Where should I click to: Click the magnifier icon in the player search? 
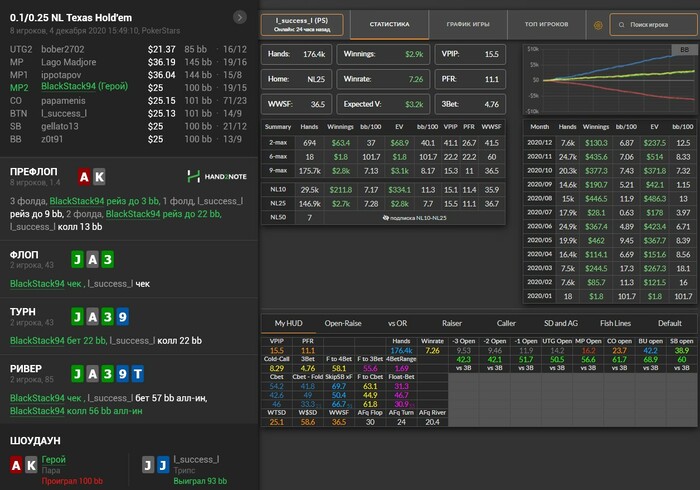(621, 25)
